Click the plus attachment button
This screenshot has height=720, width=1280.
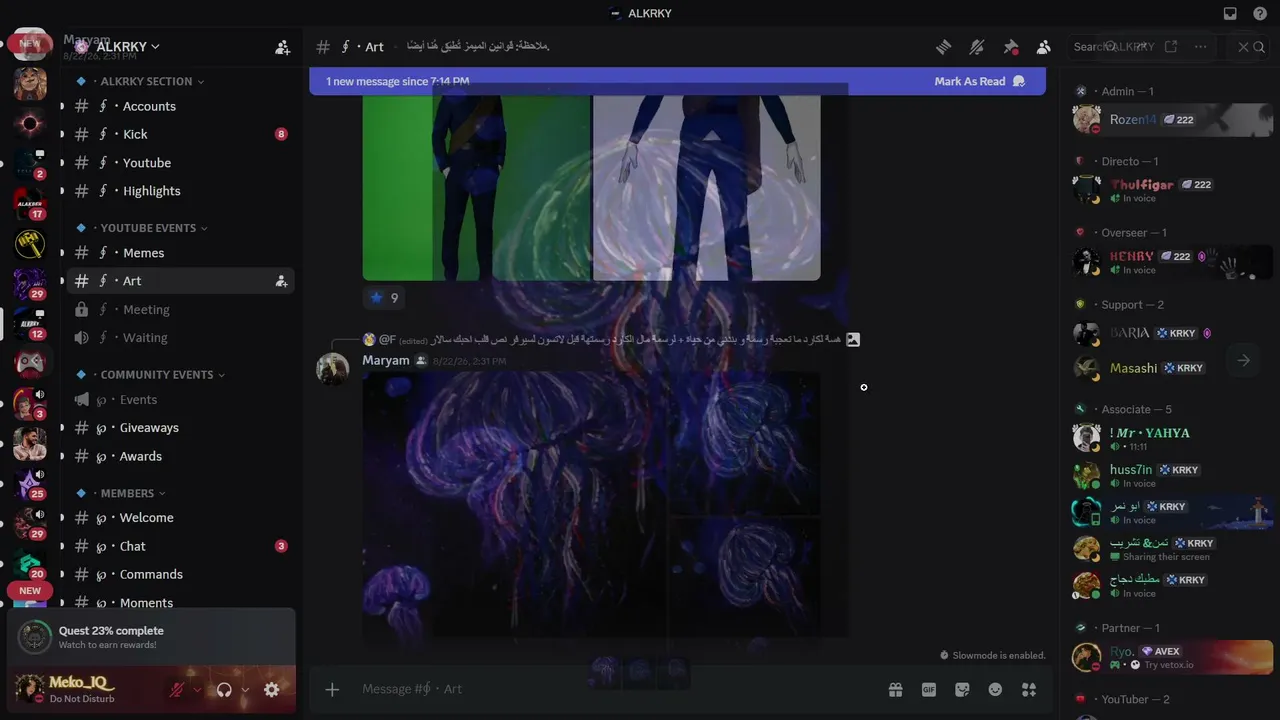332,689
